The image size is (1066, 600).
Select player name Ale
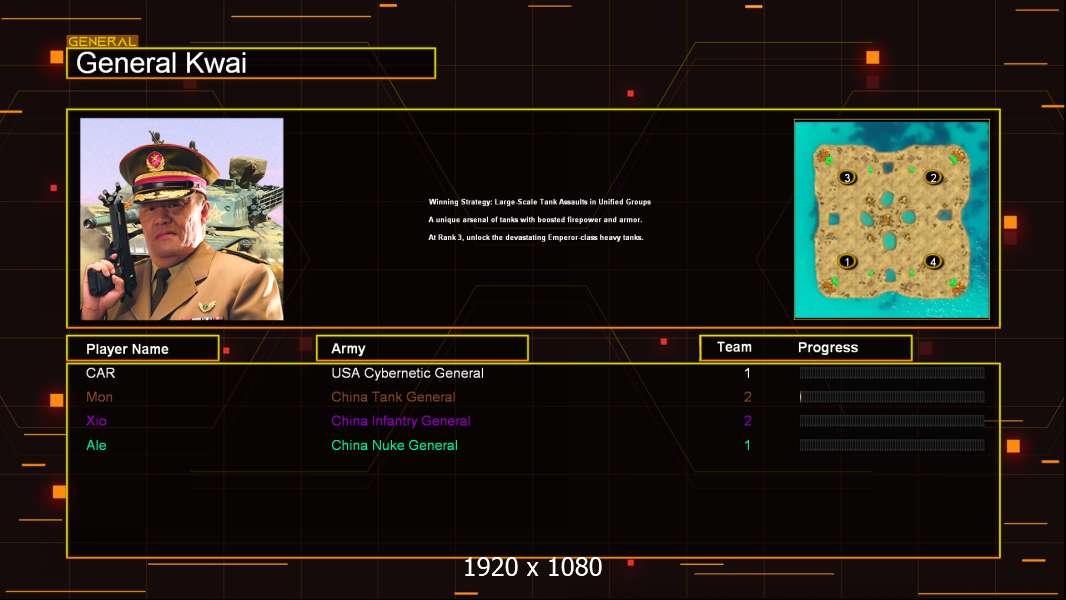point(96,445)
